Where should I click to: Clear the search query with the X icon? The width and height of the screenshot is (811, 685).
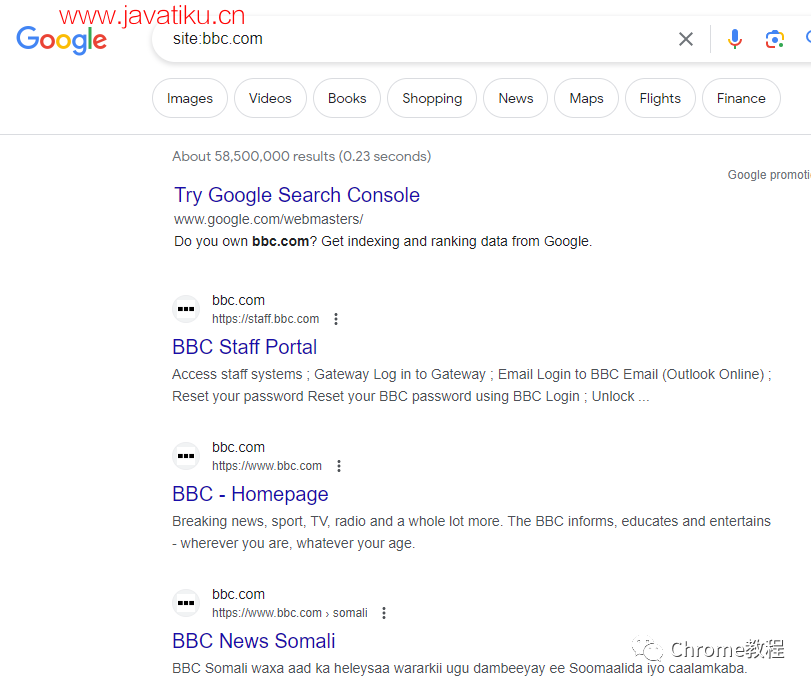pyautogui.click(x=686, y=39)
